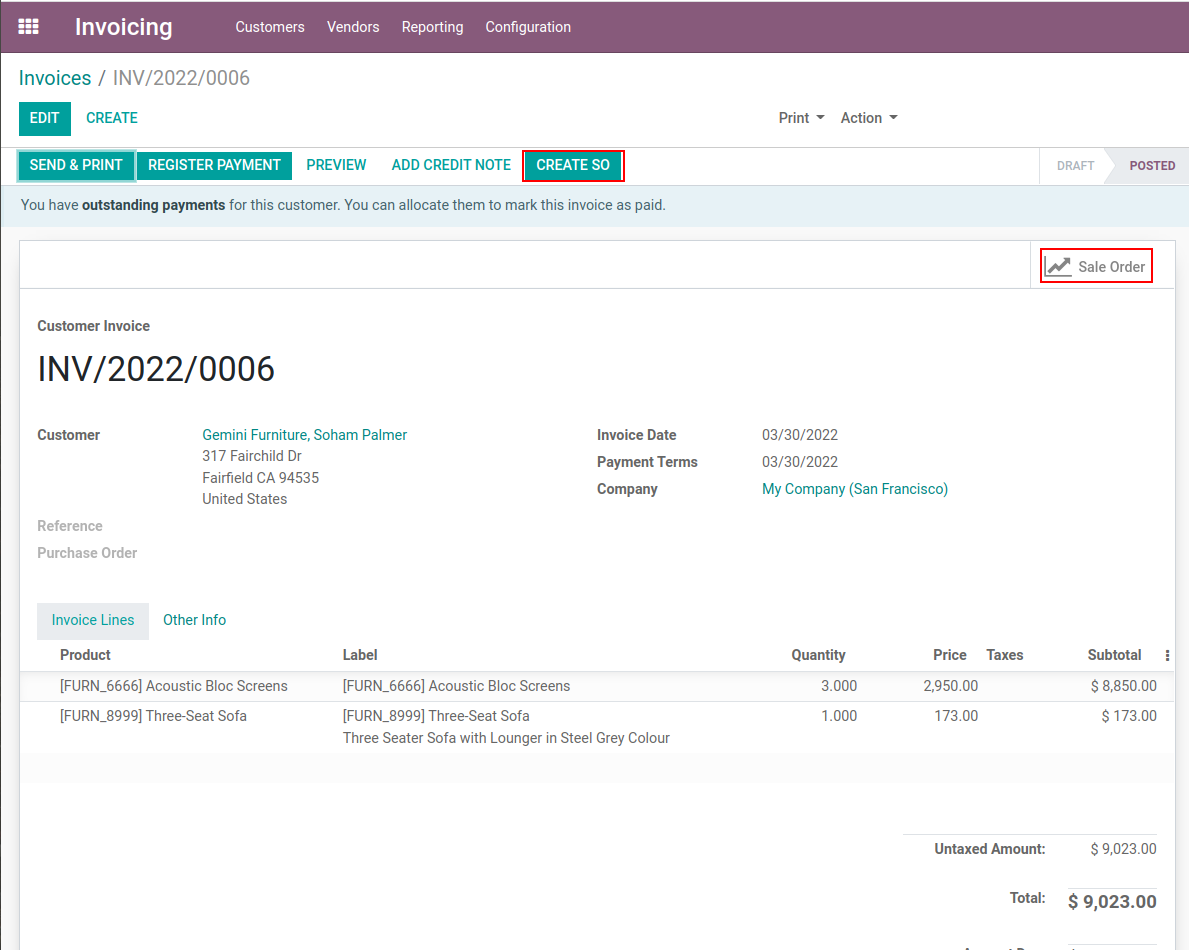Click Add Credit Note
1189x950 pixels.
click(x=451, y=165)
